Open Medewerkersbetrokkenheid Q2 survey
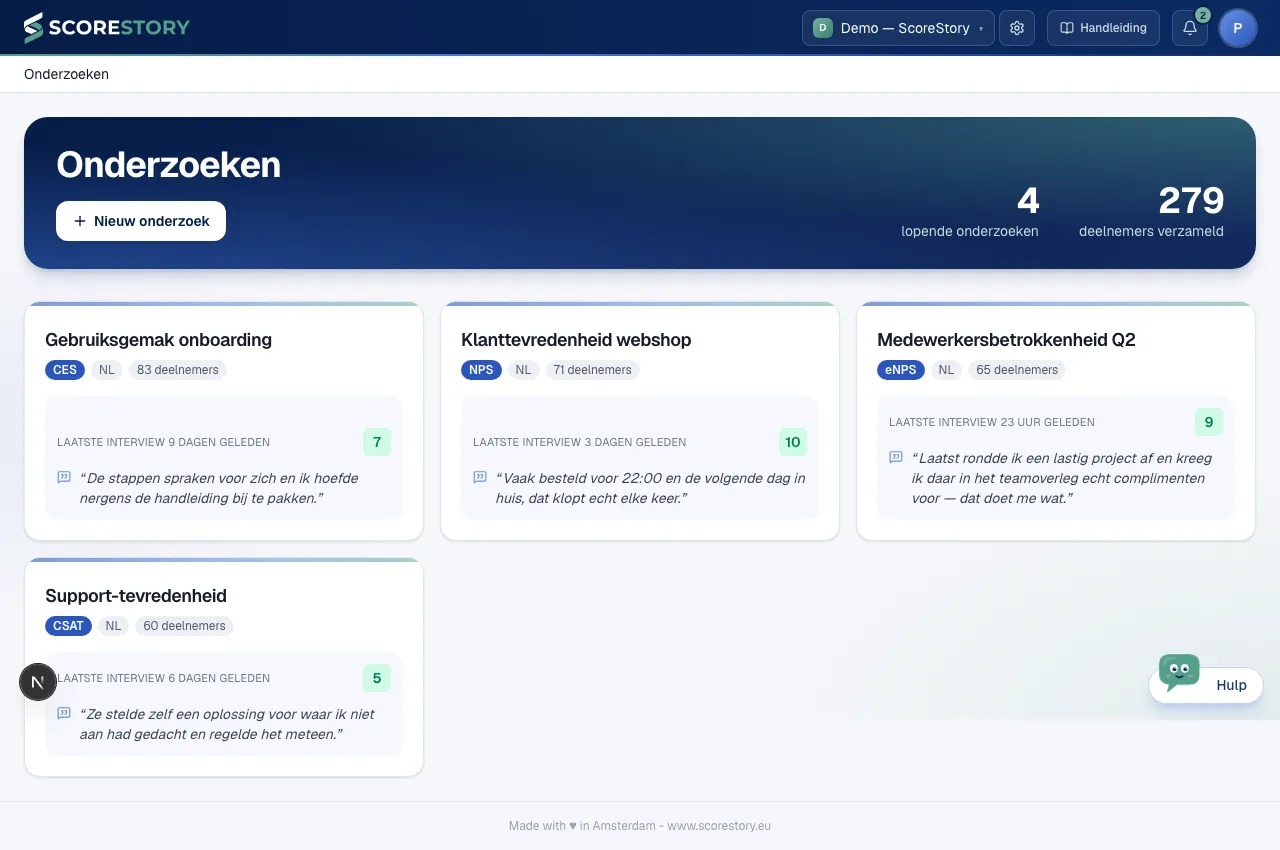The image size is (1280, 850). 1006,340
